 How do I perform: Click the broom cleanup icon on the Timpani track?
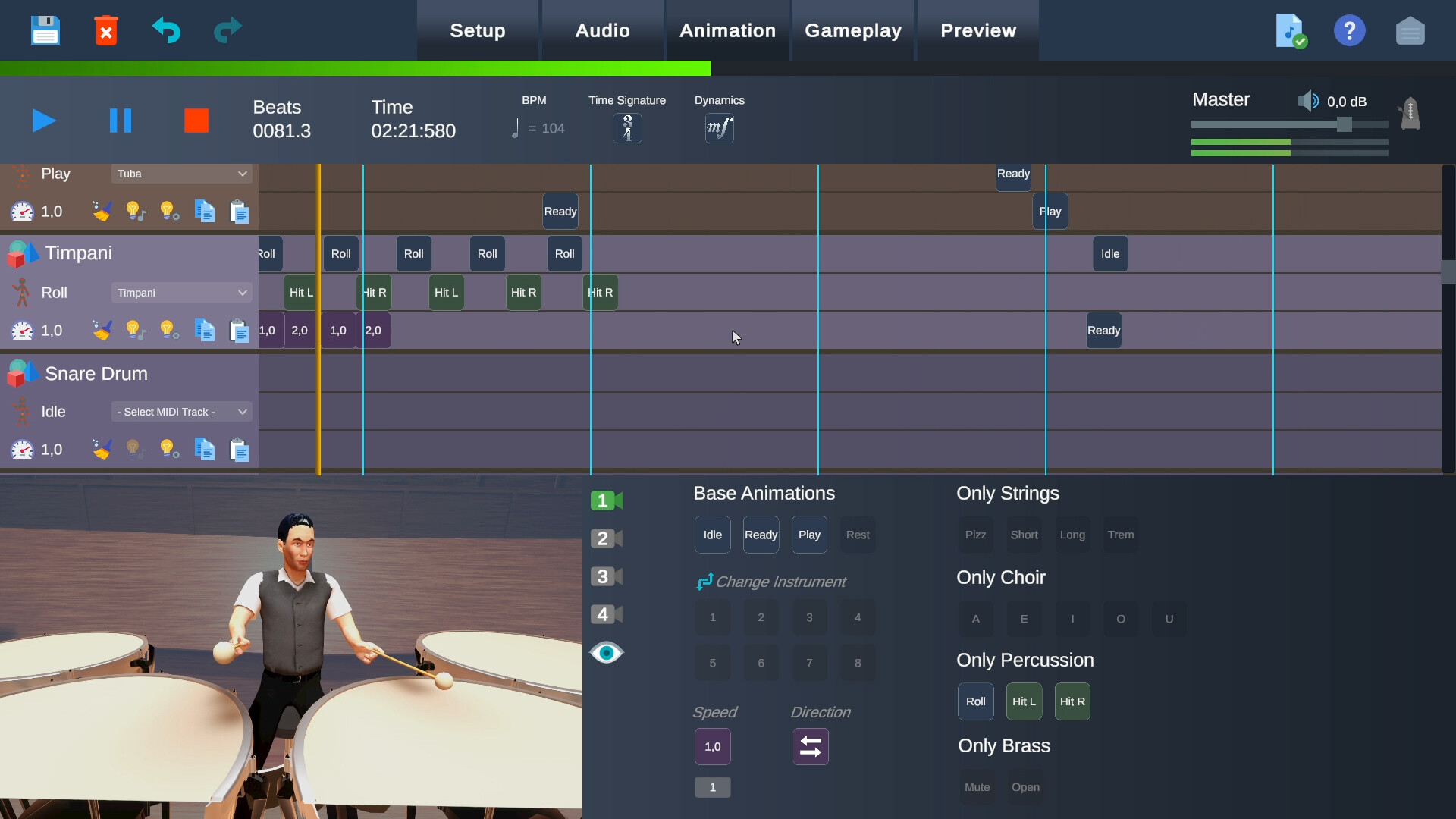point(102,330)
